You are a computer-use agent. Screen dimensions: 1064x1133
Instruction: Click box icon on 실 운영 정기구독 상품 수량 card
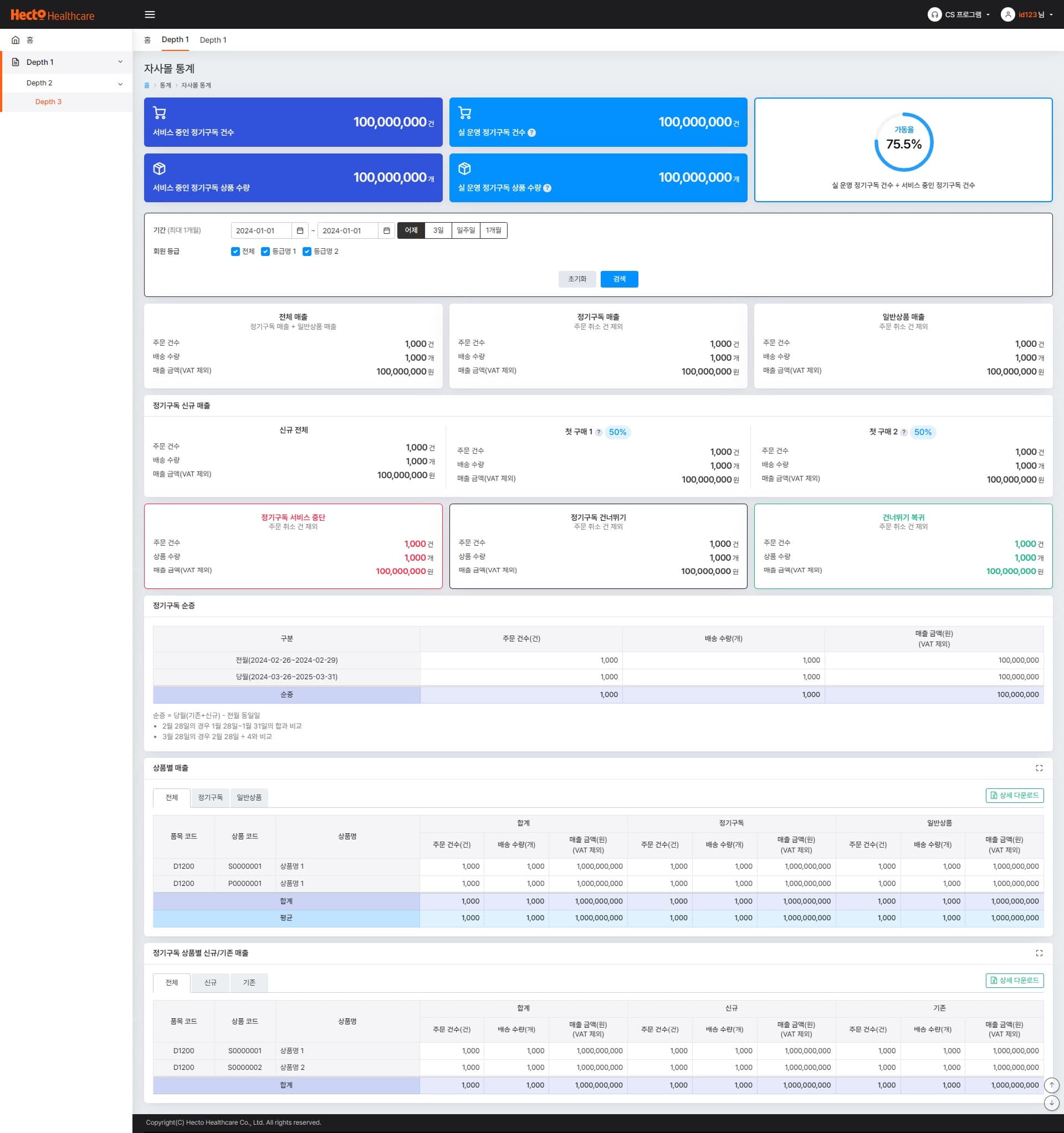(x=465, y=168)
